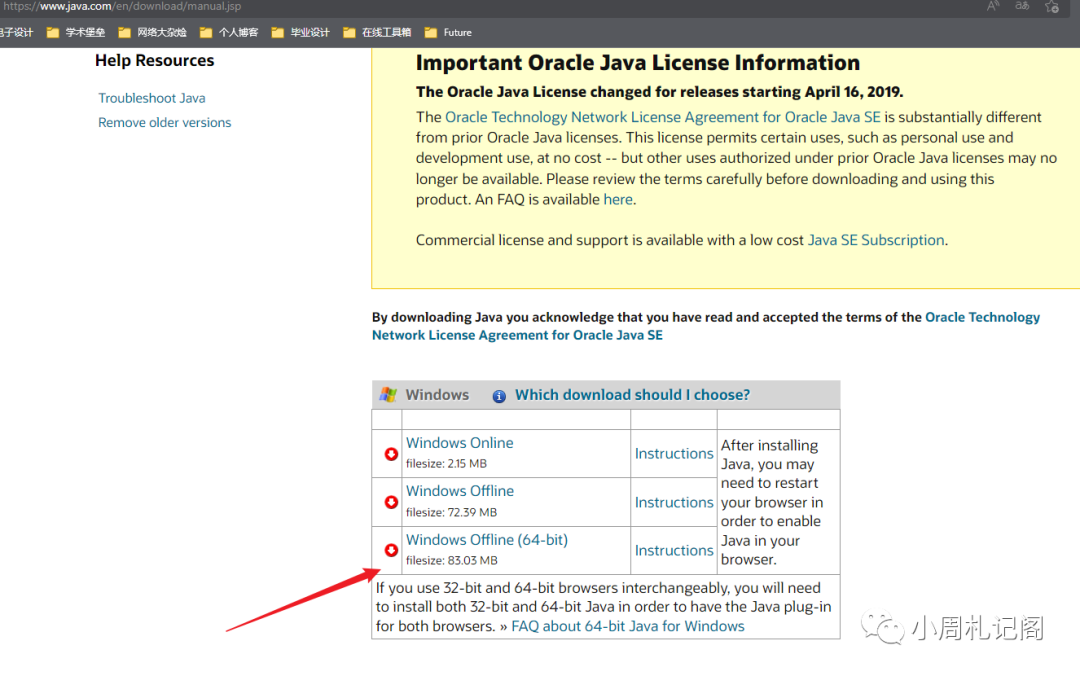
Task: Open bold Oracle Technology Network License Agreement link
Action: point(706,326)
